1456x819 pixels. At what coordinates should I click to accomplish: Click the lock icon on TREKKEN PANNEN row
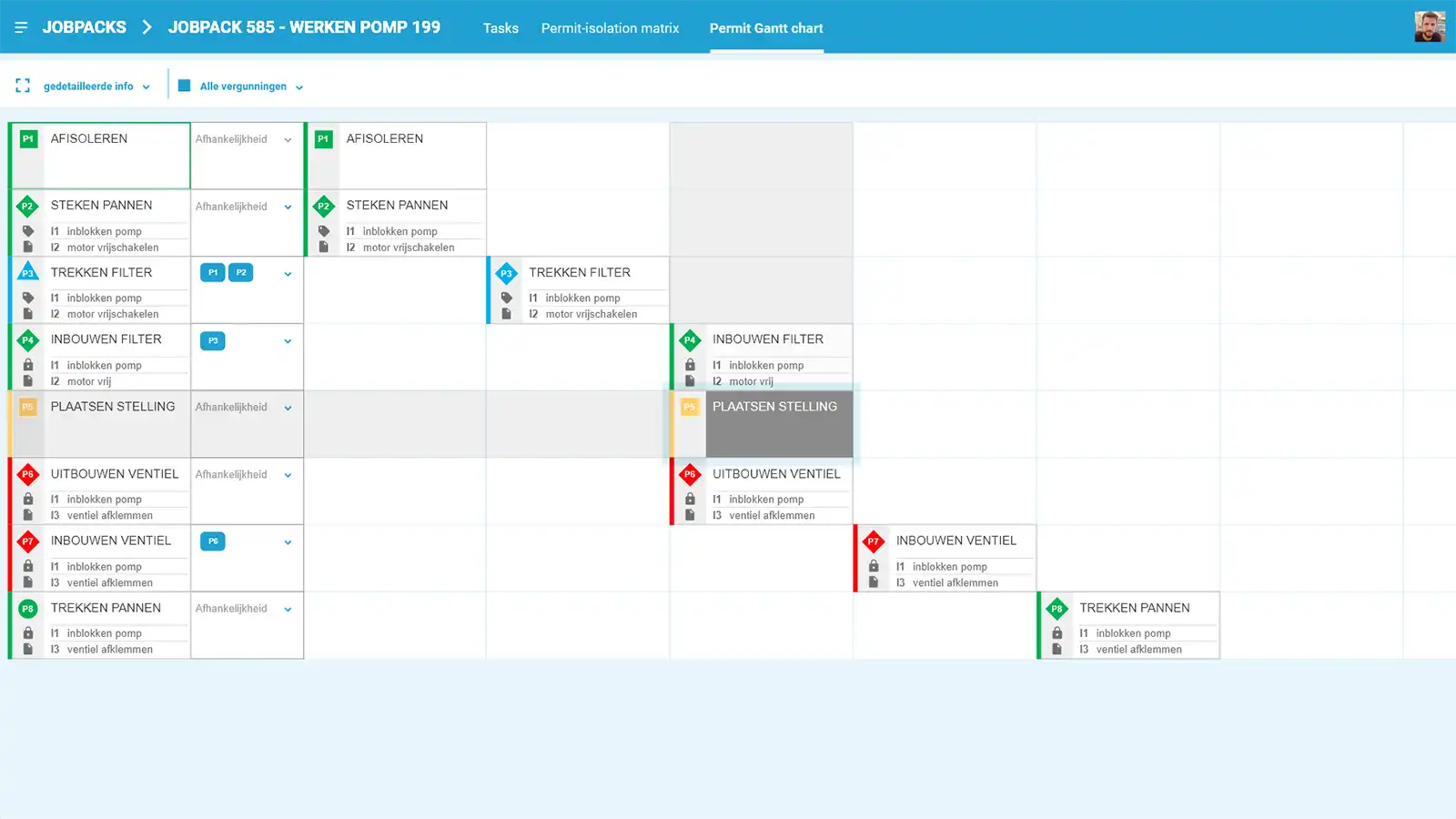28,632
